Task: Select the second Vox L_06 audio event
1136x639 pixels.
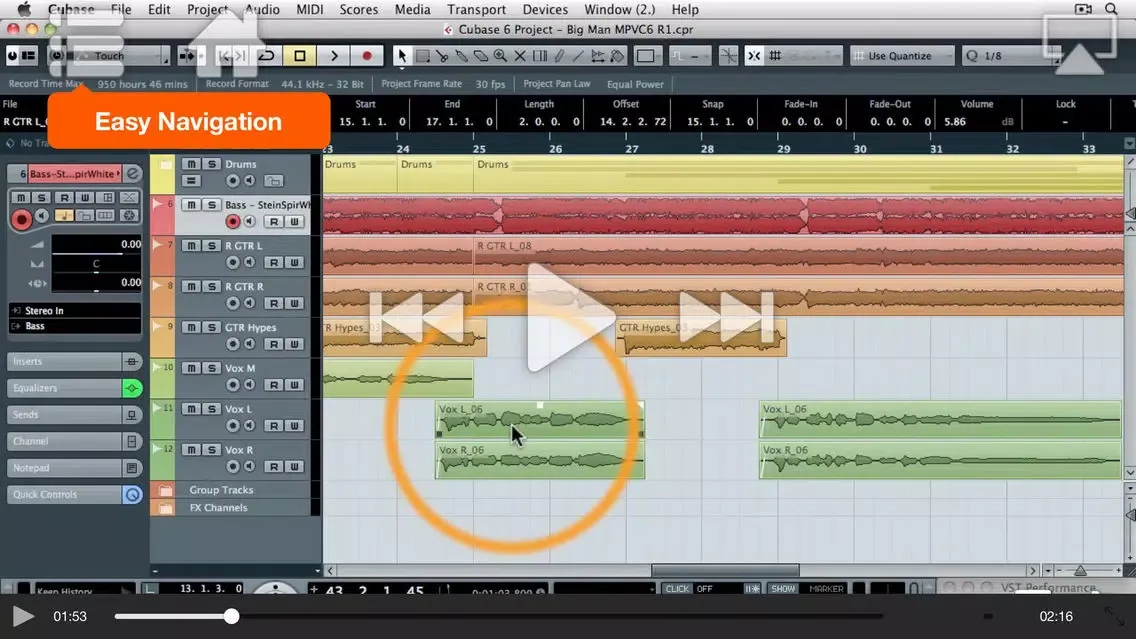Action: click(x=940, y=419)
